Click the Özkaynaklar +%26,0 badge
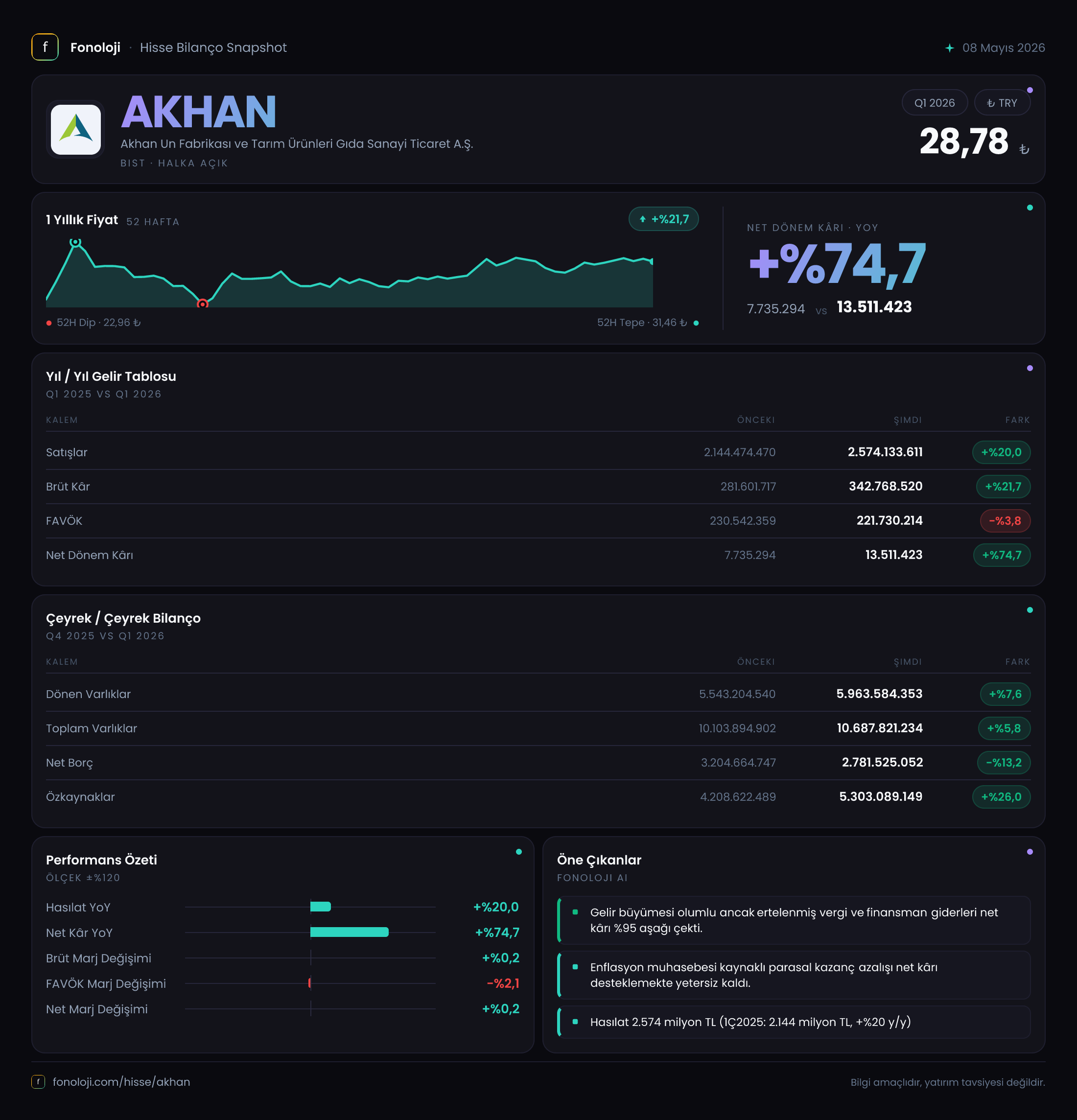 coord(1001,796)
